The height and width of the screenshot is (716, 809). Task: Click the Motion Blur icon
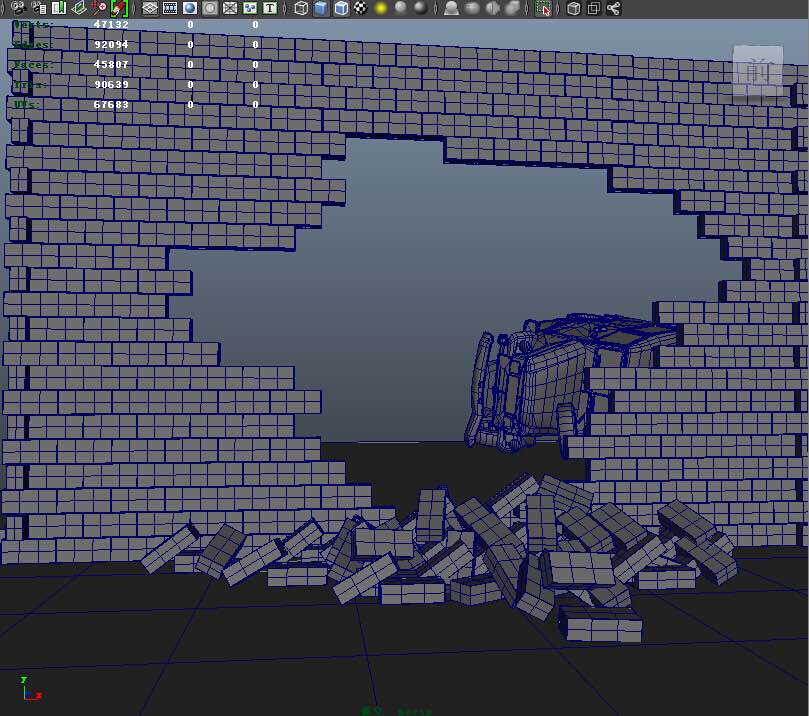[472, 8]
